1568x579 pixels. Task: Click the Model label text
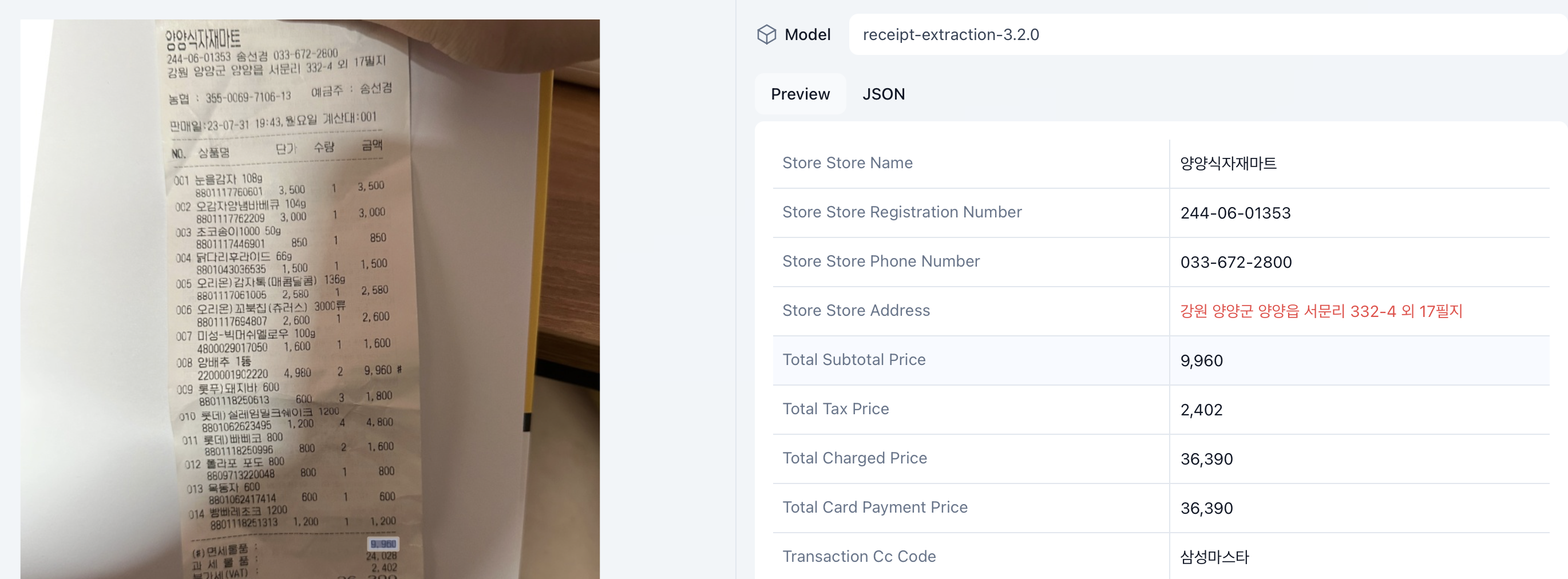[x=807, y=35]
